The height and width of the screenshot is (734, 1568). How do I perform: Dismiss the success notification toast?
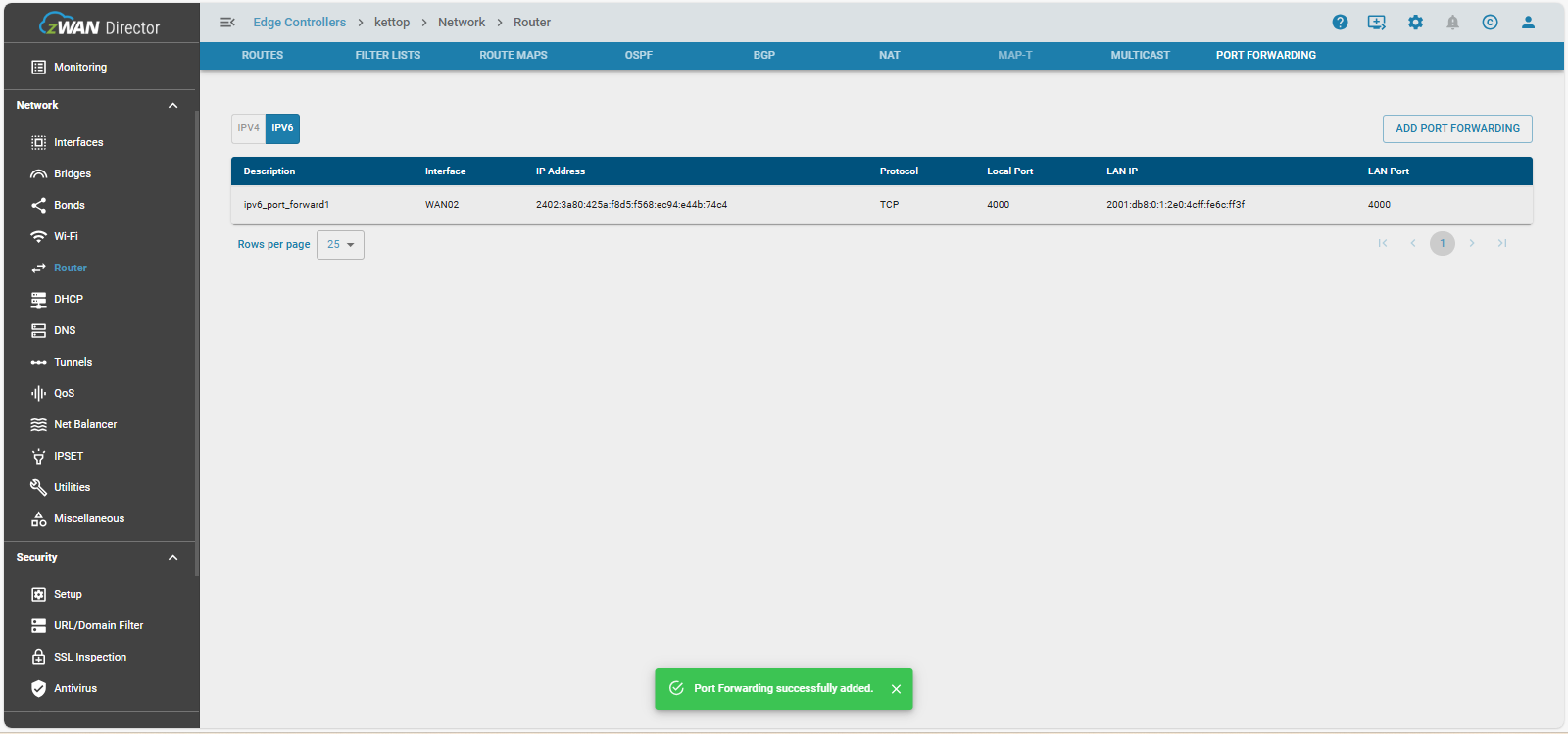896,689
